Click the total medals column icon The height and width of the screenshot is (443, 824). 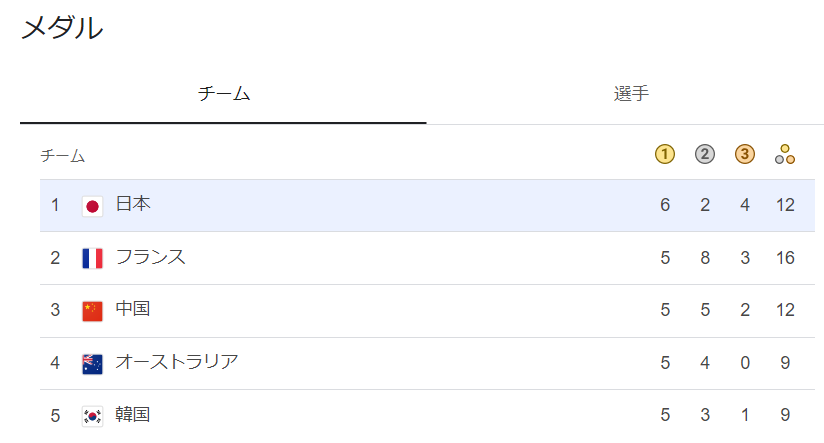pyautogui.click(x=785, y=154)
